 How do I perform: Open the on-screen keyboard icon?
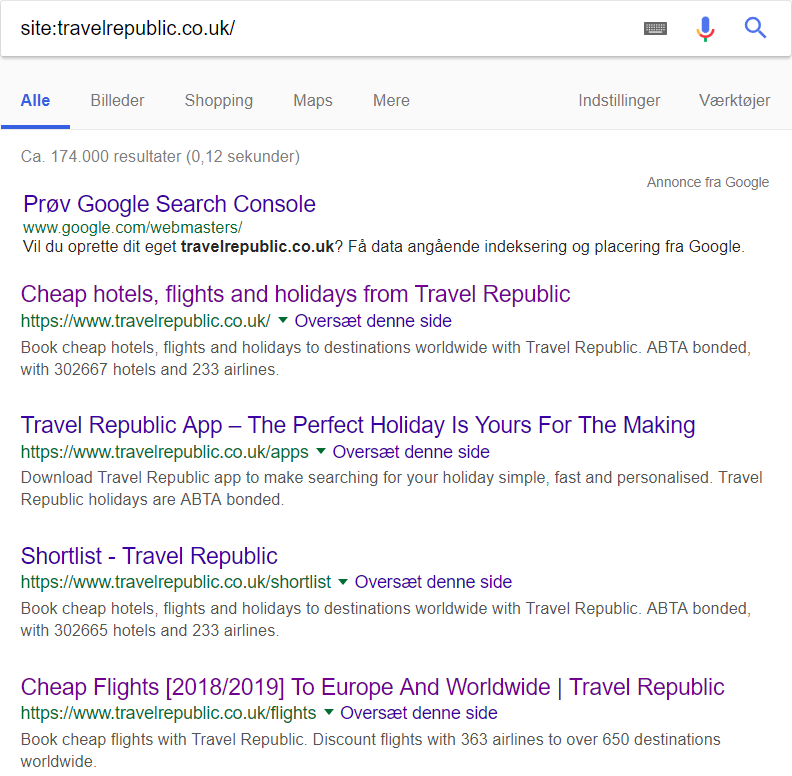pyautogui.click(x=655, y=29)
